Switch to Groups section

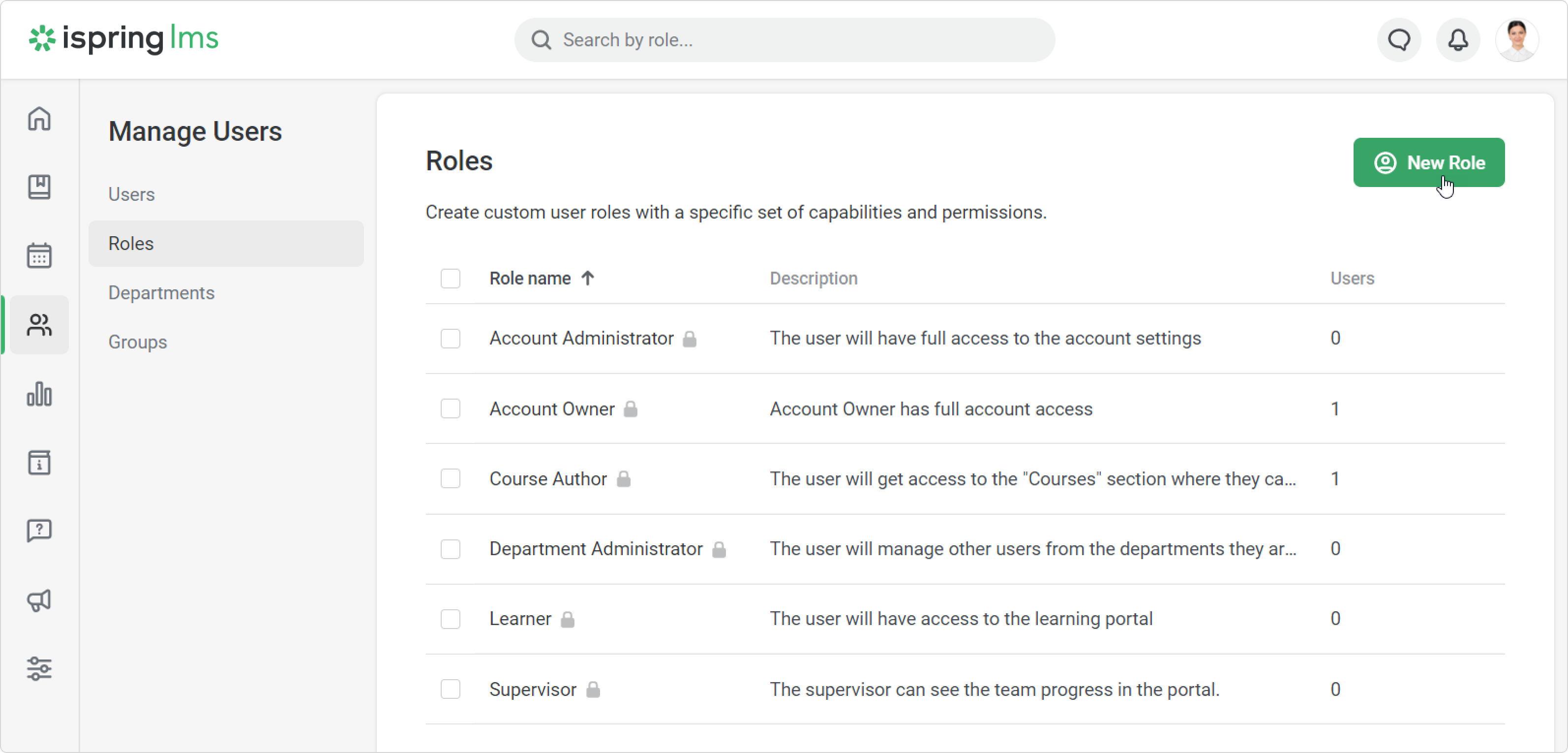click(x=138, y=343)
